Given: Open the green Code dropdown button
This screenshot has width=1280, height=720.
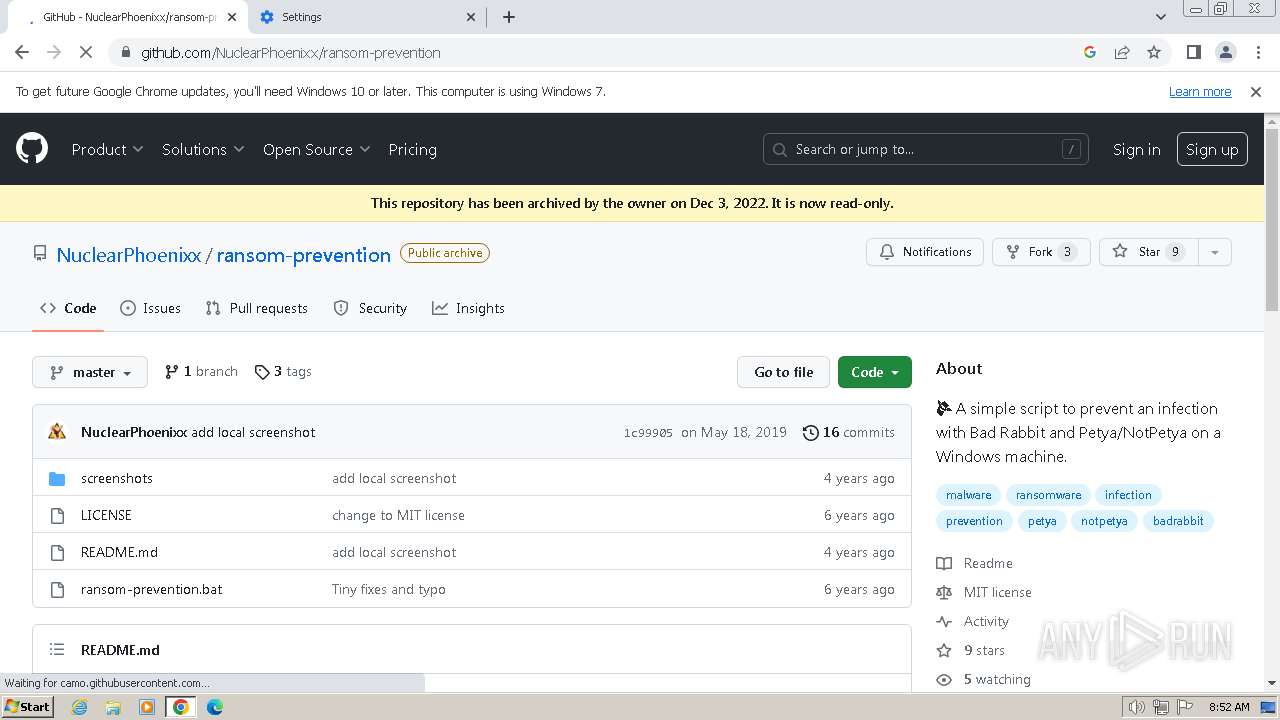Looking at the screenshot, I should (875, 372).
